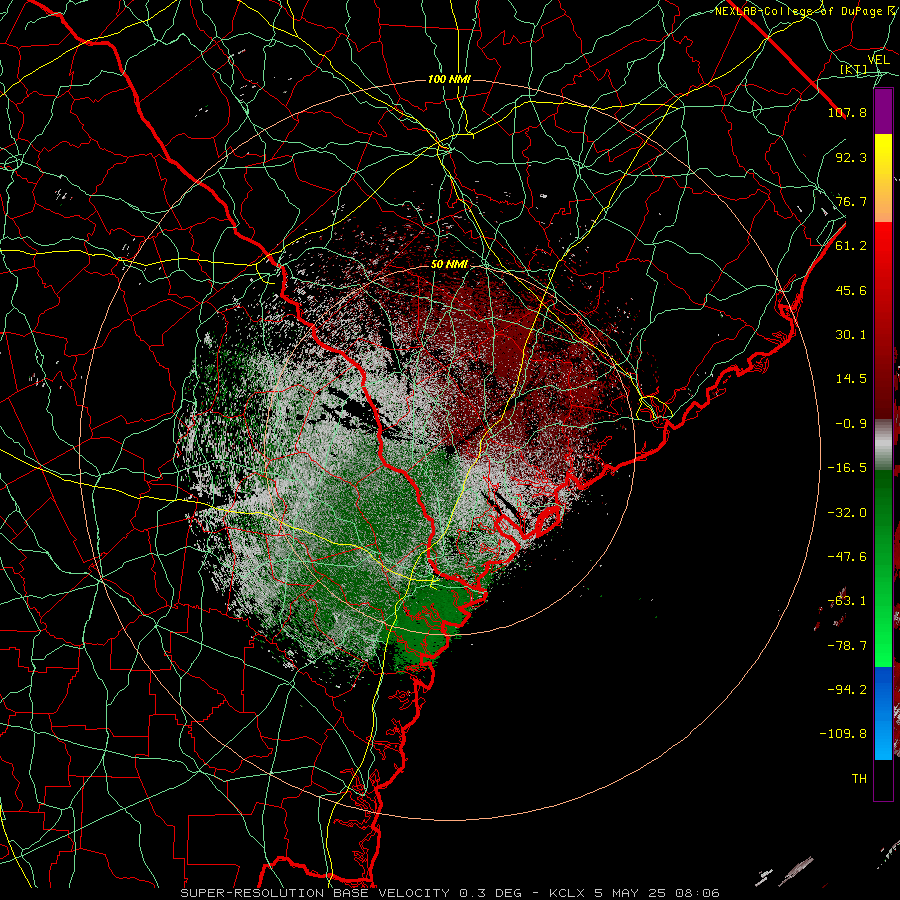This screenshot has height=900, width=900.
Task: Select the 45.6 velocity scale value
Action: (x=851, y=290)
